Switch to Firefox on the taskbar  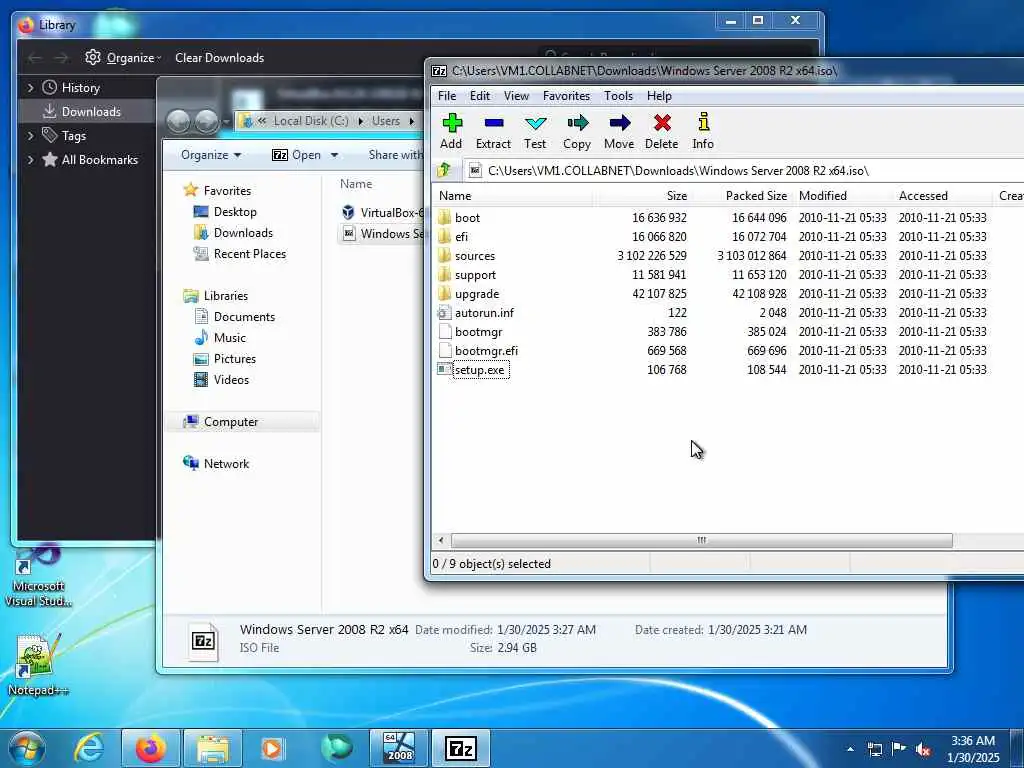click(150, 748)
